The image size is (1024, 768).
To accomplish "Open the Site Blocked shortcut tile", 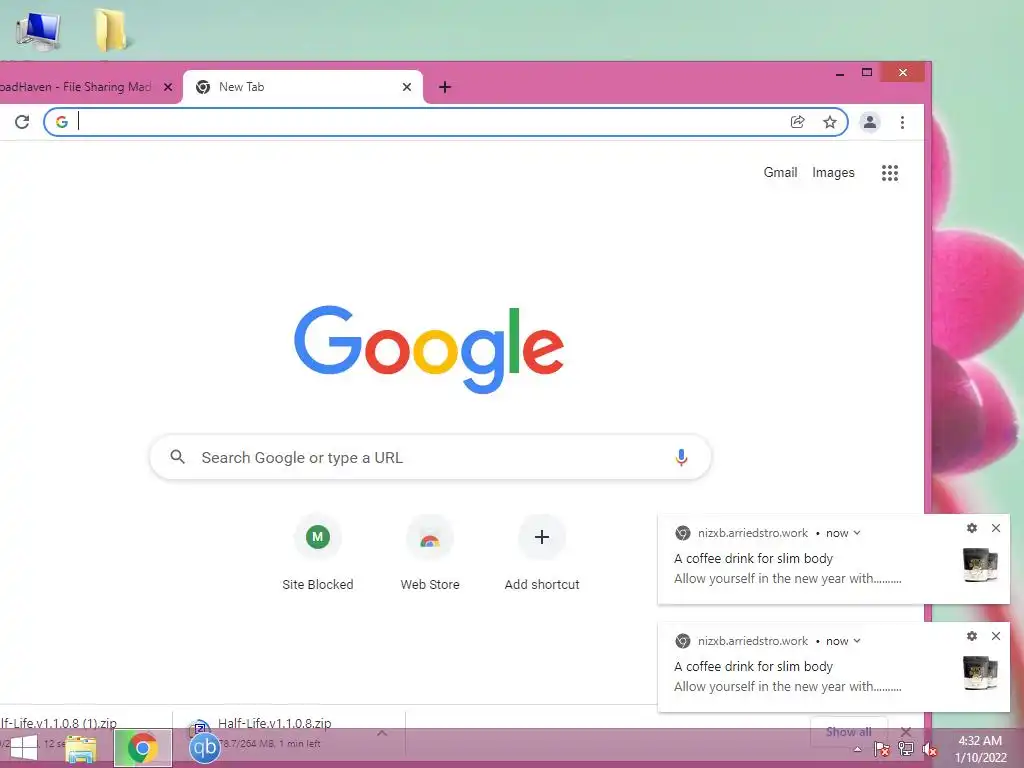I will click(317, 554).
